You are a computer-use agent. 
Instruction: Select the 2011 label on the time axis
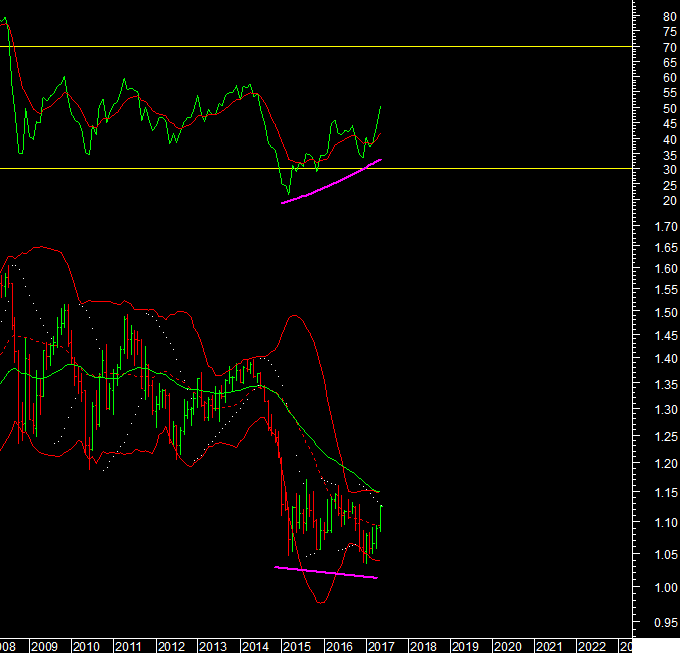click(x=128, y=646)
